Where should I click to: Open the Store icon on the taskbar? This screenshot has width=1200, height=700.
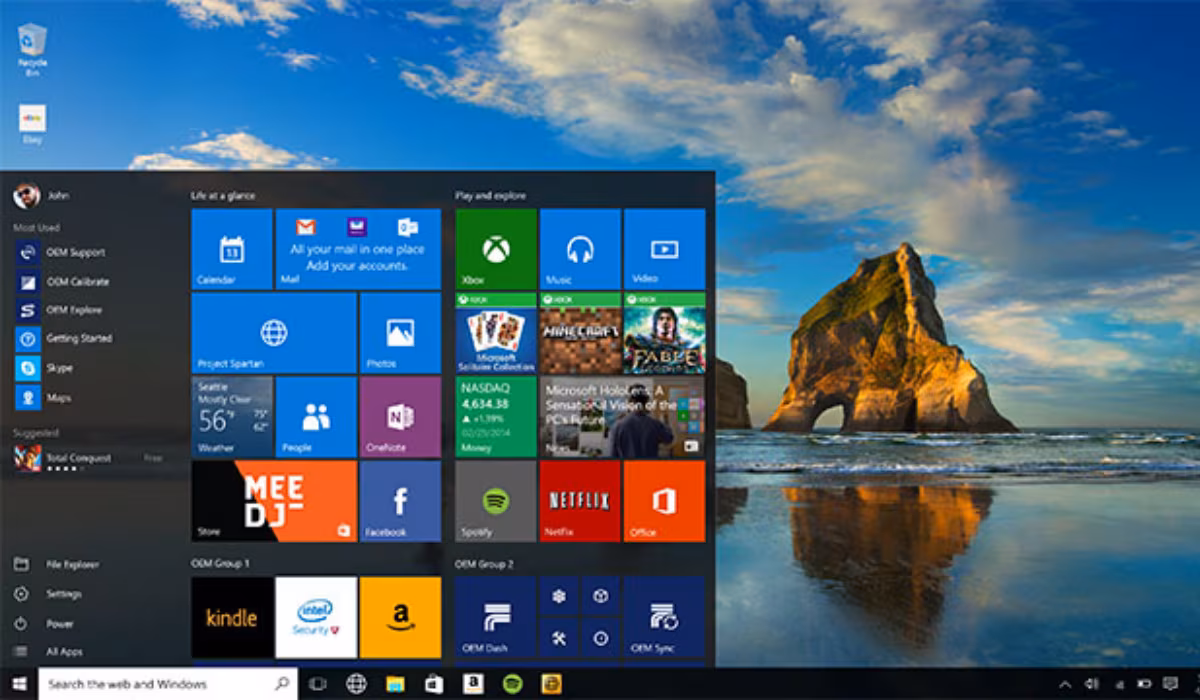pyautogui.click(x=434, y=684)
